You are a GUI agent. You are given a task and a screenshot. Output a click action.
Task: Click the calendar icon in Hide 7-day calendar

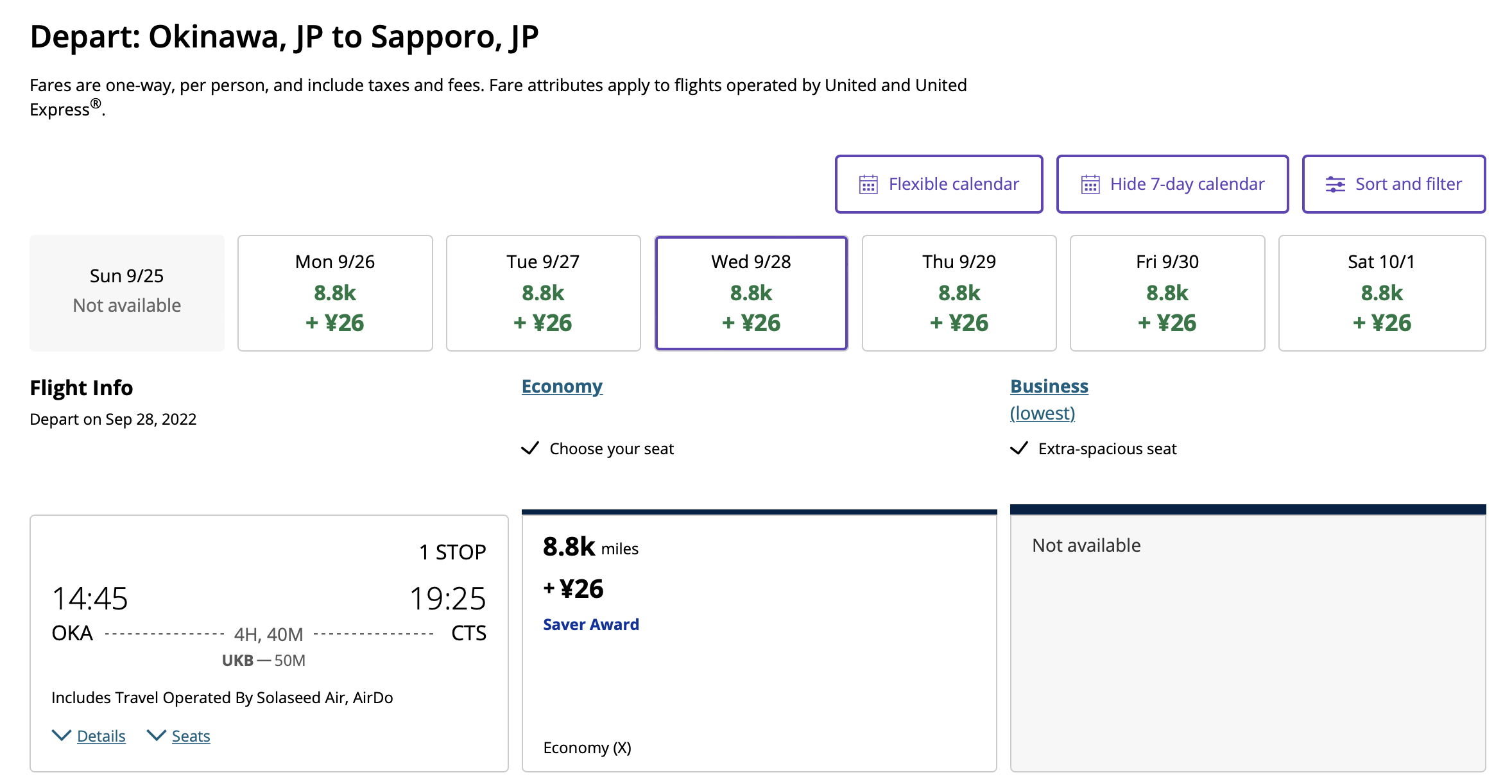pos(1090,185)
